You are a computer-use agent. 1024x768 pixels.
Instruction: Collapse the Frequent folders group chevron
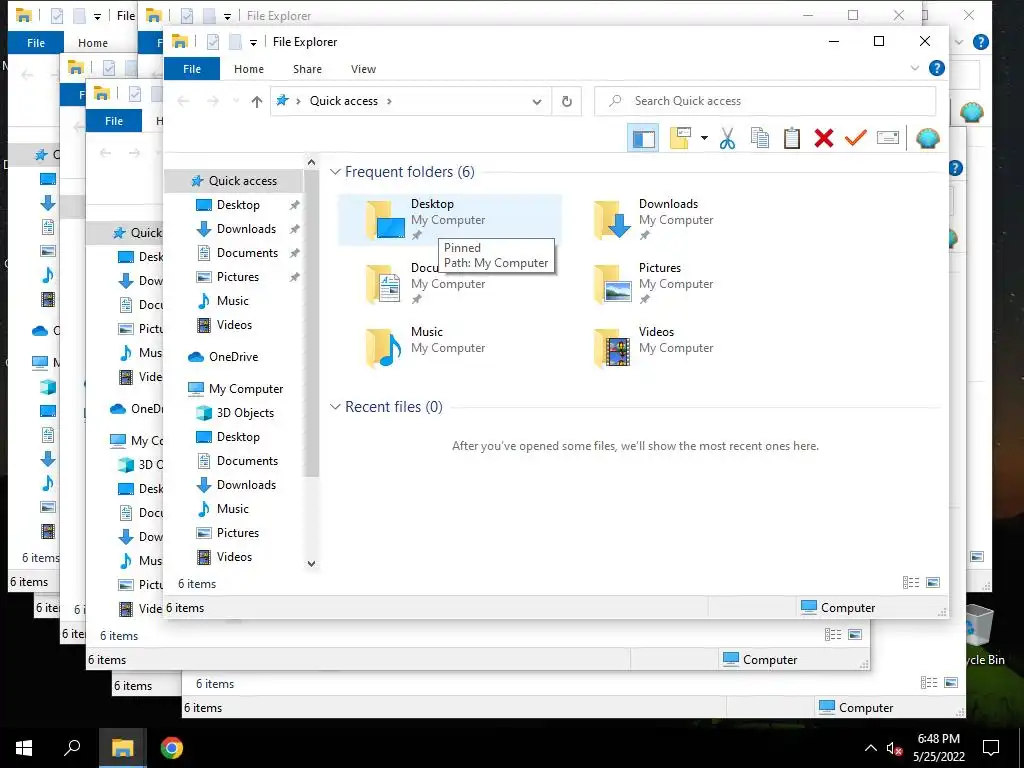[335, 172]
